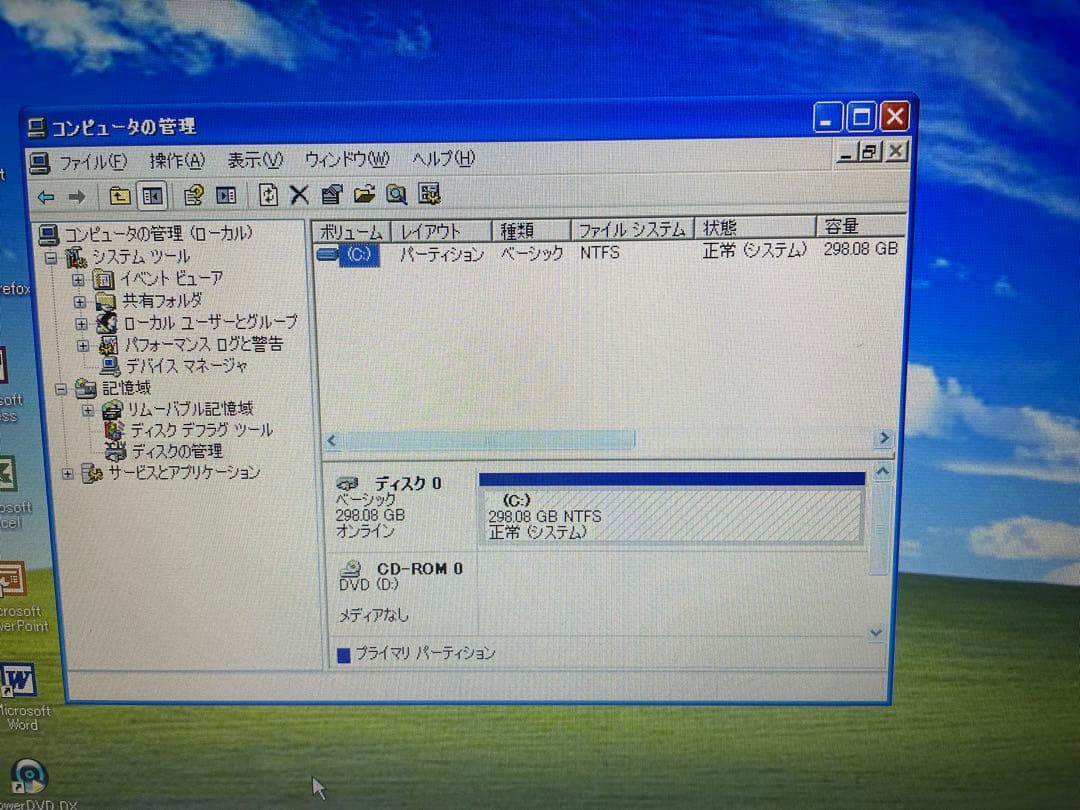The height and width of the screenshot is (810, 1080).
Task: Click the Back navigation arrow on the toolbar
Action: 44,194
